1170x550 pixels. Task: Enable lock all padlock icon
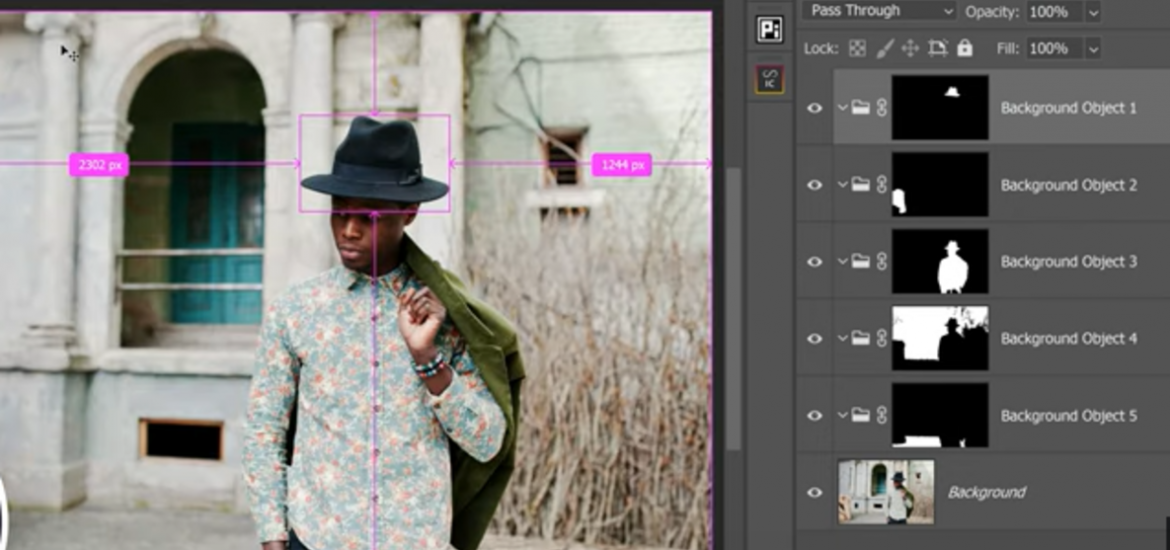[x=965, y=49]
